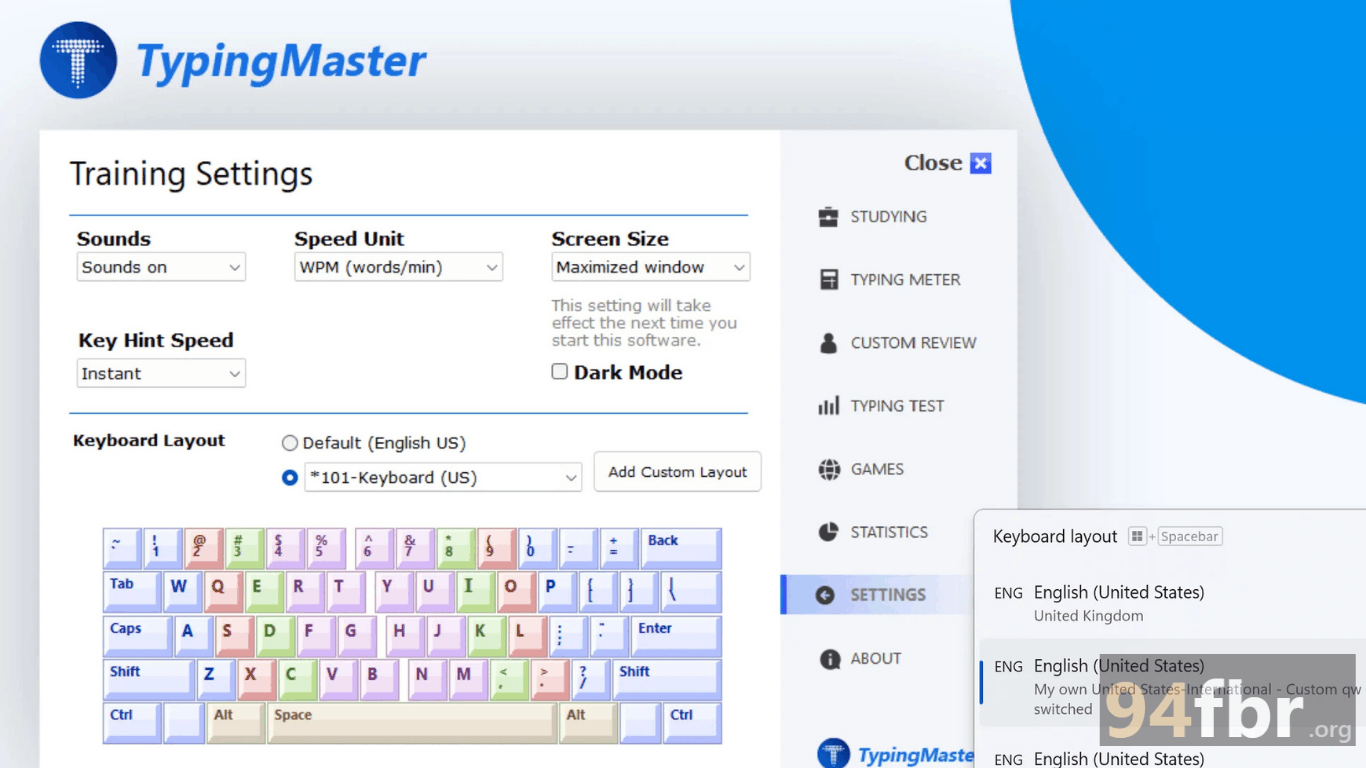Screen dimensions: 1366x768
Task: Open the *101-Keyboard (US) layout dropdown
Action: pos(442,478)
